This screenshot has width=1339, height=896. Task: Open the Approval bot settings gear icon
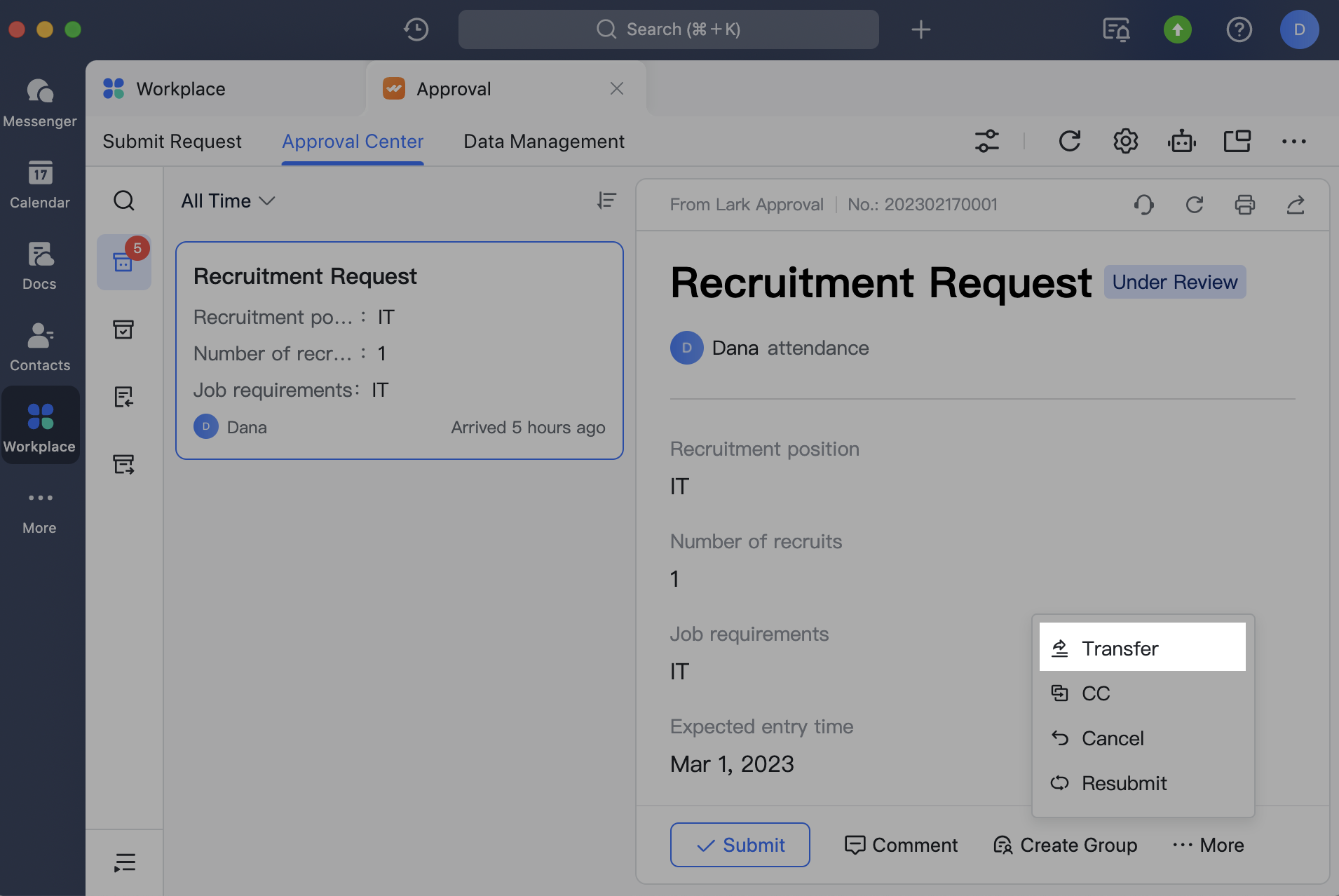pos(1125,141)
